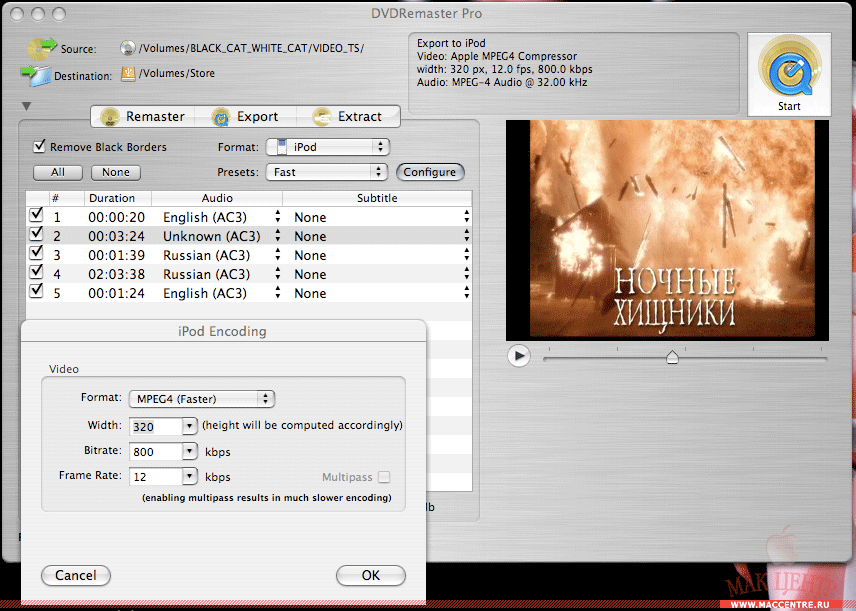Confirm iPod Encoding with OK

click(x=371, y=575)
